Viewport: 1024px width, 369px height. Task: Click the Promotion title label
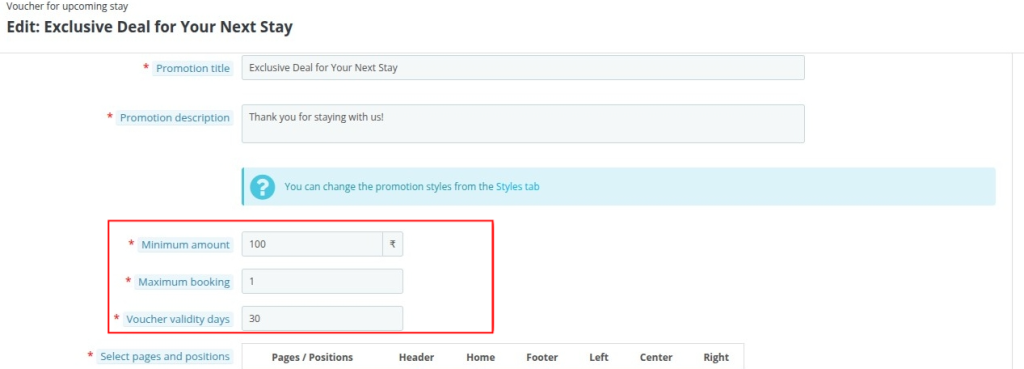tap(193, 68)
